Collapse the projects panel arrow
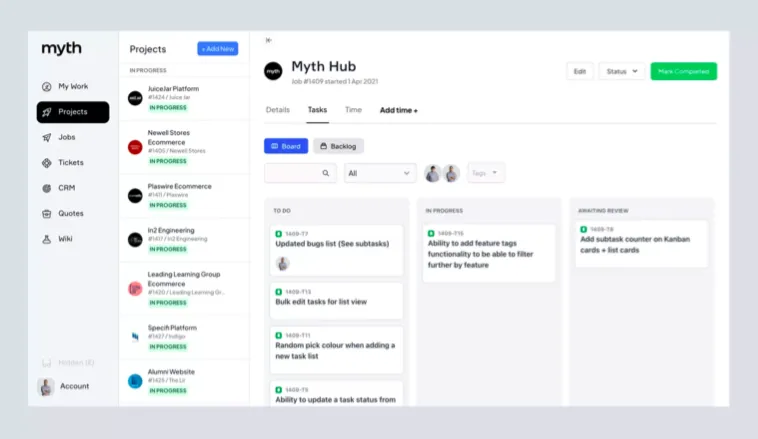Image resolution: width=758 pixels, height=439 pixels. point(269,40)
